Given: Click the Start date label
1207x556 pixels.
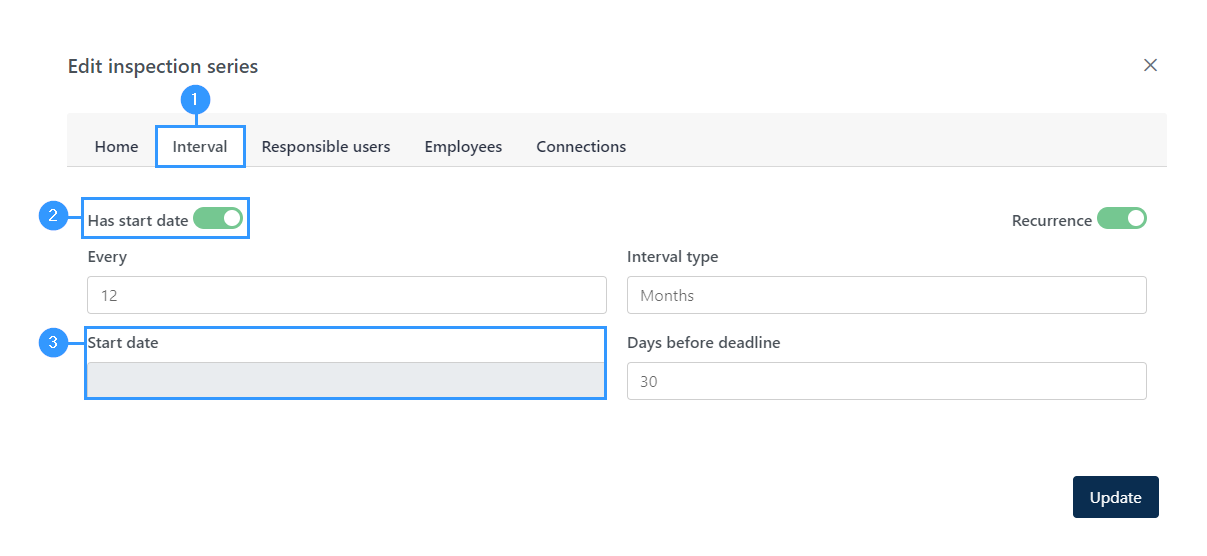Looking at the screenshot, I should (x=123, y=342).
